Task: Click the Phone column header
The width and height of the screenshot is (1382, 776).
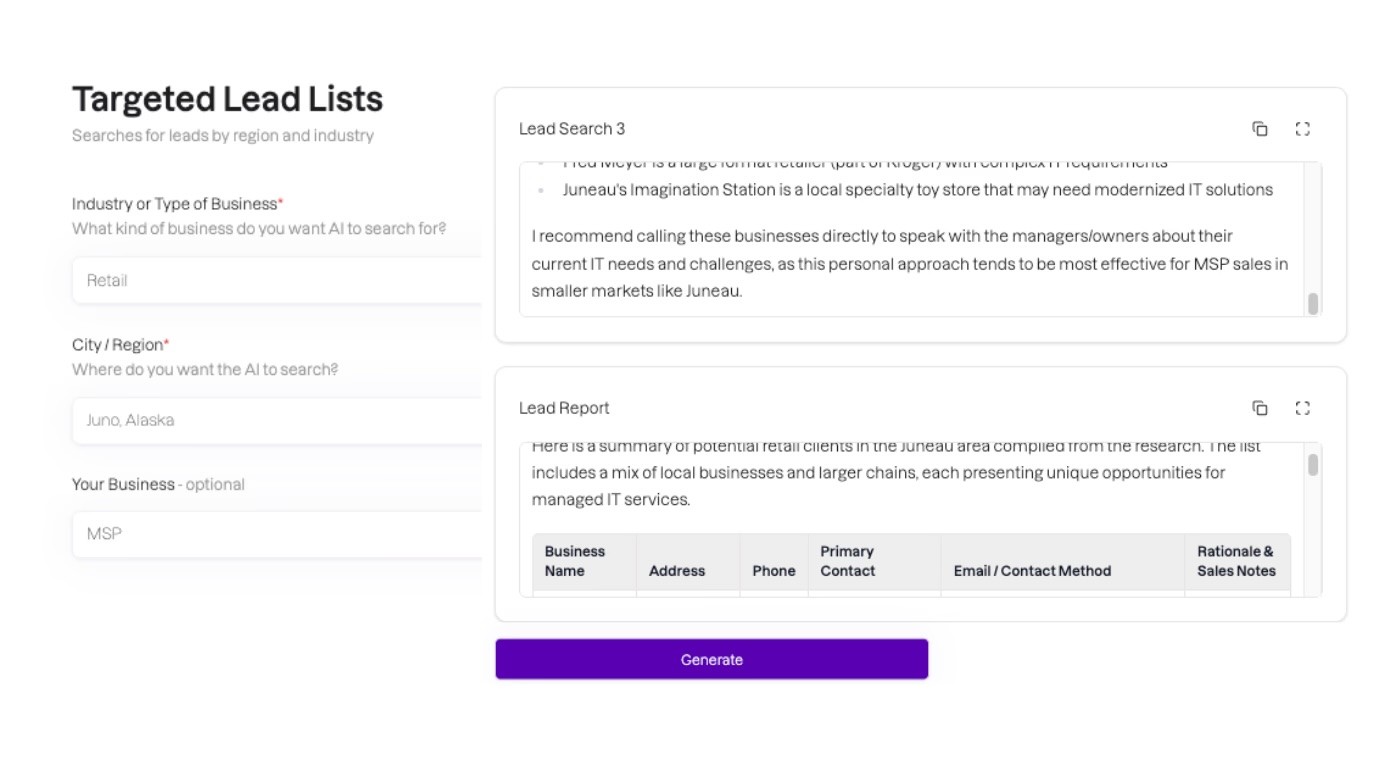Action: (x=774, y=571)
